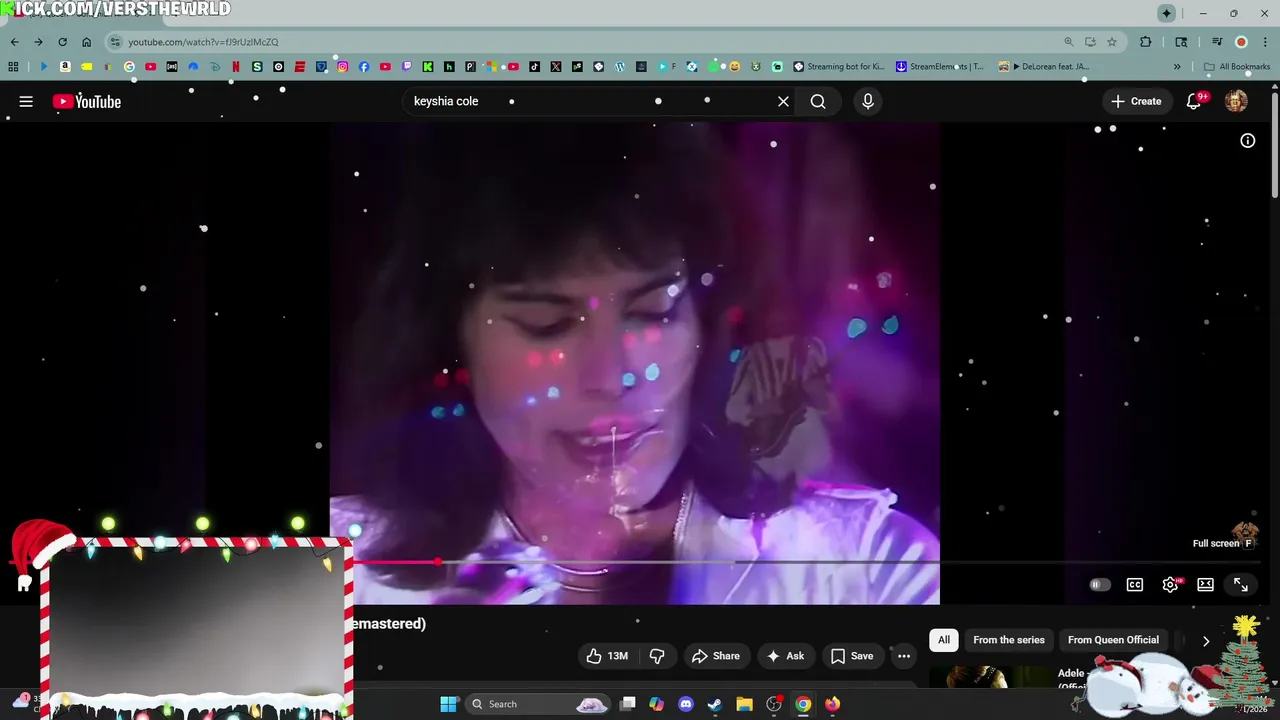The image size is (1280, 720).
Task: Open Steam from the taskbar
Action: [x=714, y=704]
